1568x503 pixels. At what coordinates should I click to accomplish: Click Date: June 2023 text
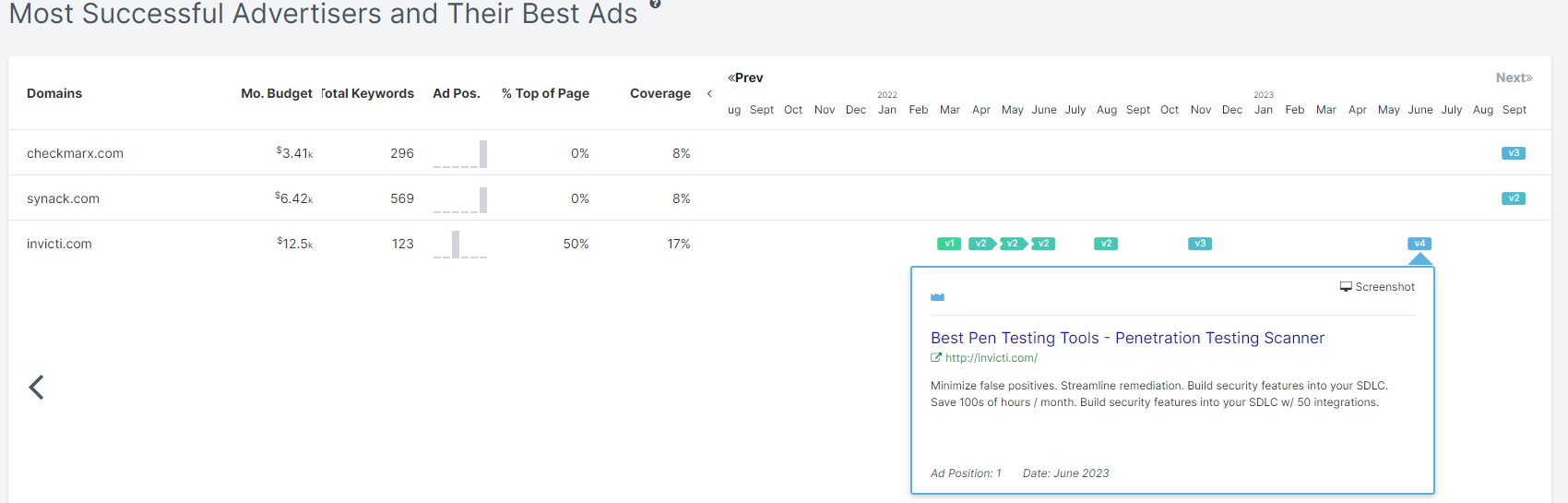1066,473
